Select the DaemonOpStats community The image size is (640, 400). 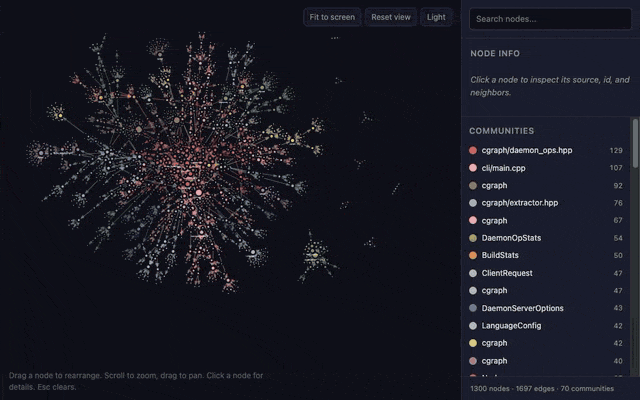coord(546,238)
